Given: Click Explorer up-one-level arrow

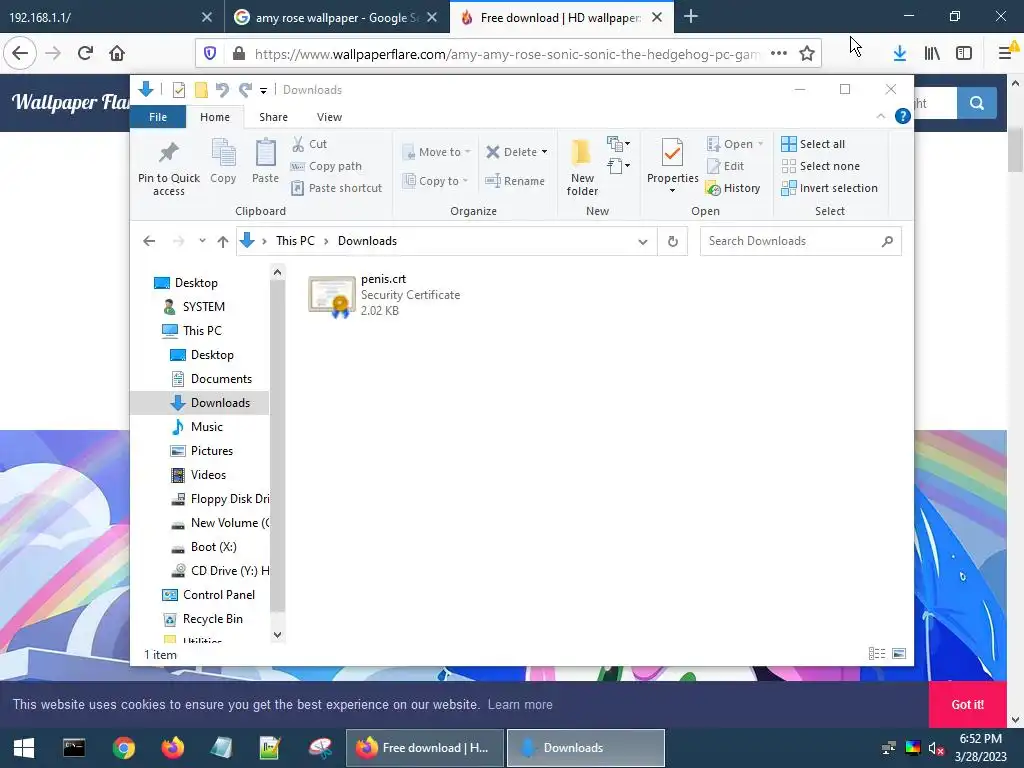Looking at the screenshot, I should pos(223,241).
